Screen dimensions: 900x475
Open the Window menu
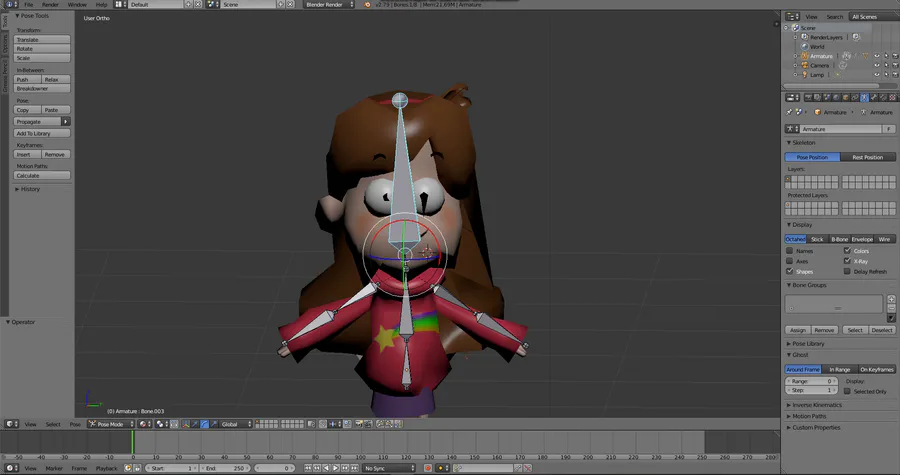(x=77, y=5)
